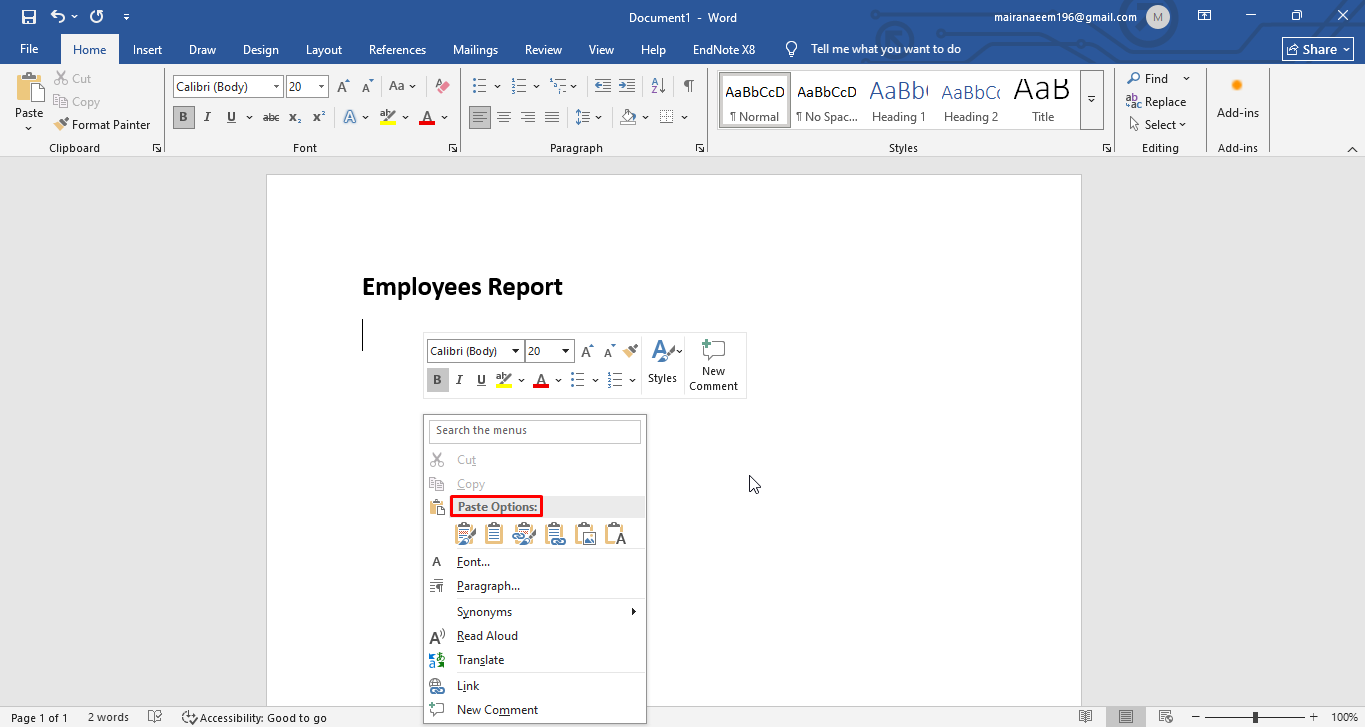Choose the Picture paste option
Image resolution: width=1365 pixels, height=727 pixels.
click(x=586, y=534)
